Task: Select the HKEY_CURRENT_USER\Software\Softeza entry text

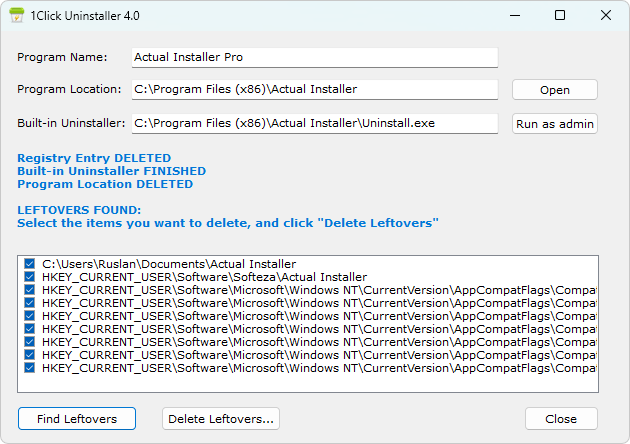Action: pos(204,277)
